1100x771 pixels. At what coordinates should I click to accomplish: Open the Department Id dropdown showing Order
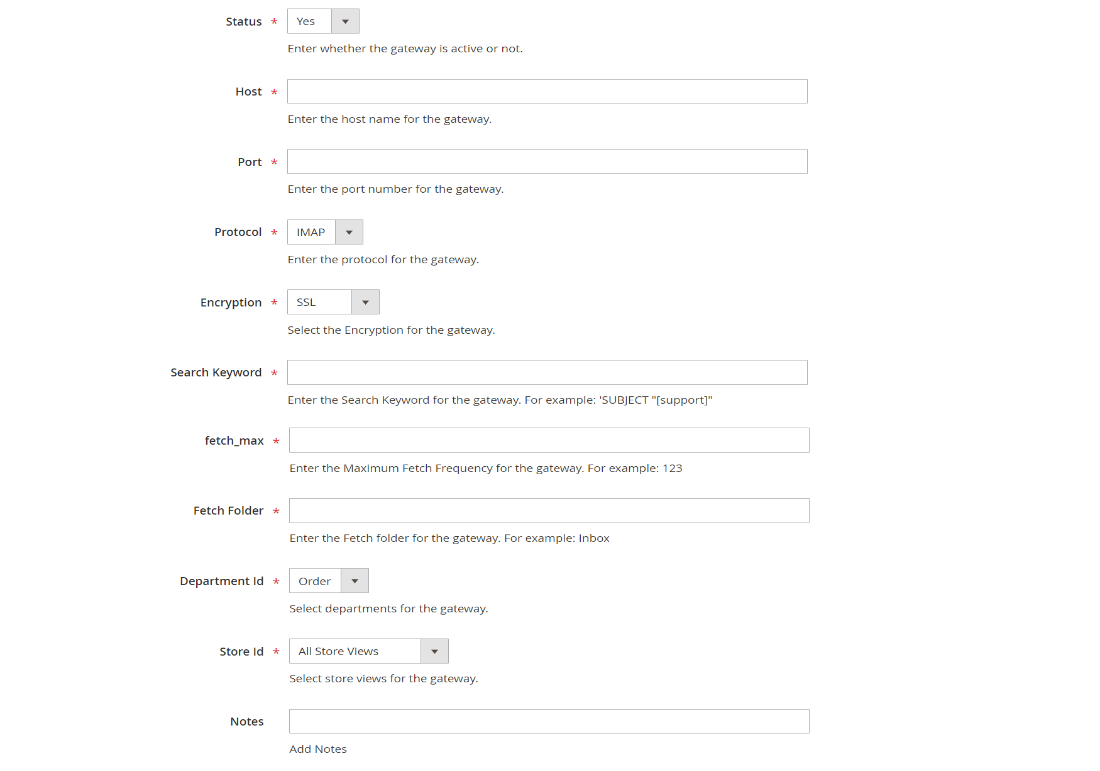click(x=329, y=581)
